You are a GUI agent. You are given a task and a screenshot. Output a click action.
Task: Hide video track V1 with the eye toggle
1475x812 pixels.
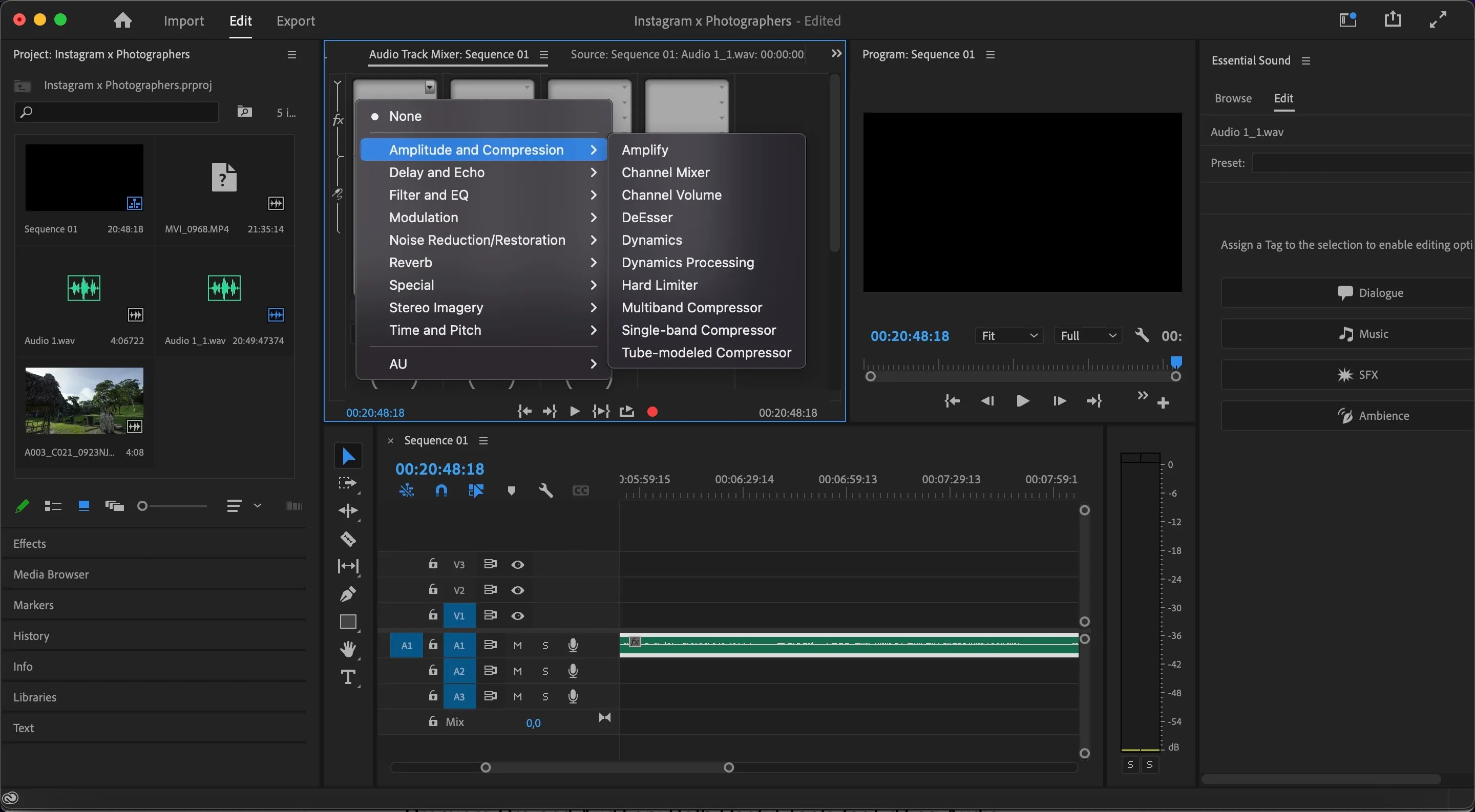(x=518, y=615)
